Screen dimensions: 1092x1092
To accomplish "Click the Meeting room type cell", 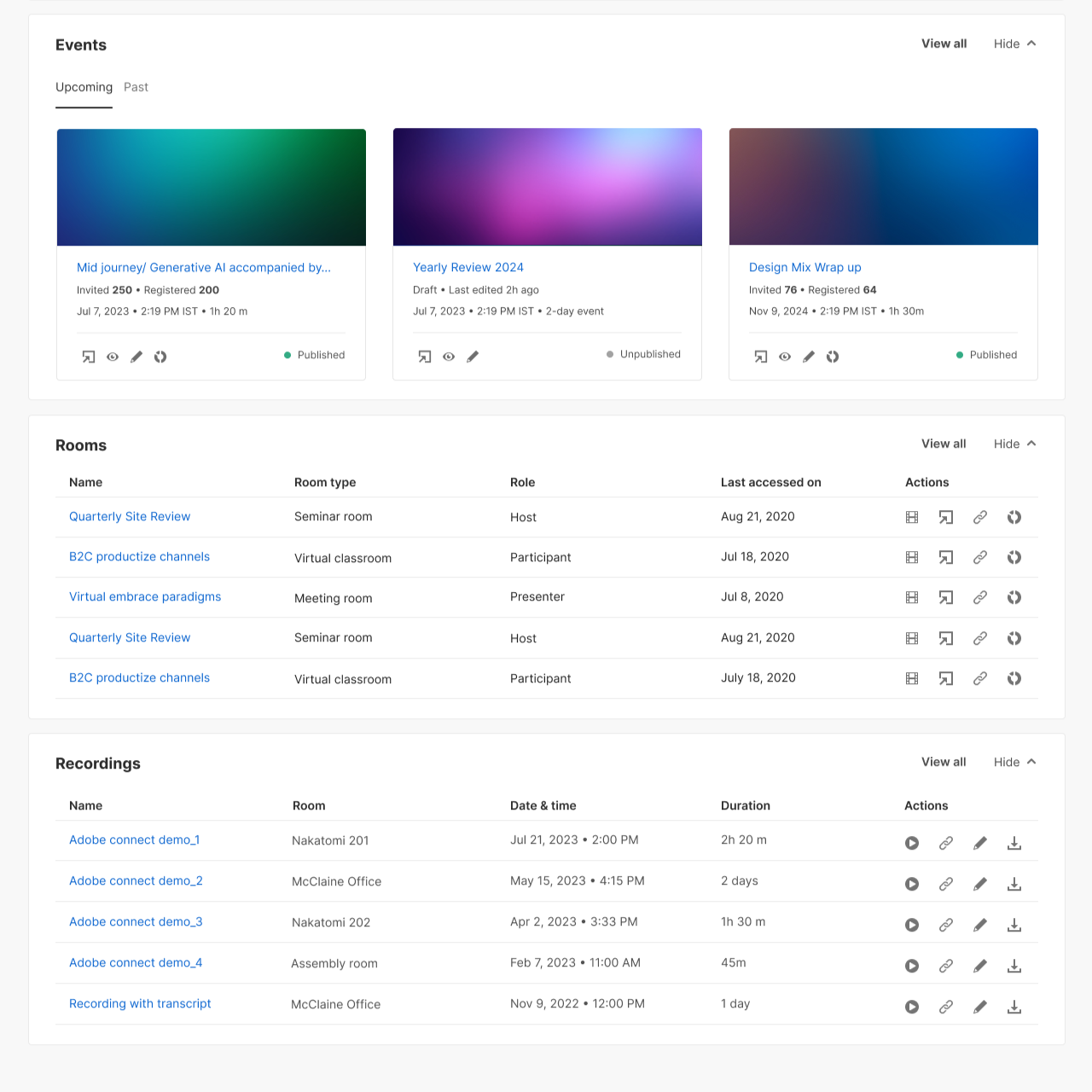I will pyautogui.click(x=334, y=598).
